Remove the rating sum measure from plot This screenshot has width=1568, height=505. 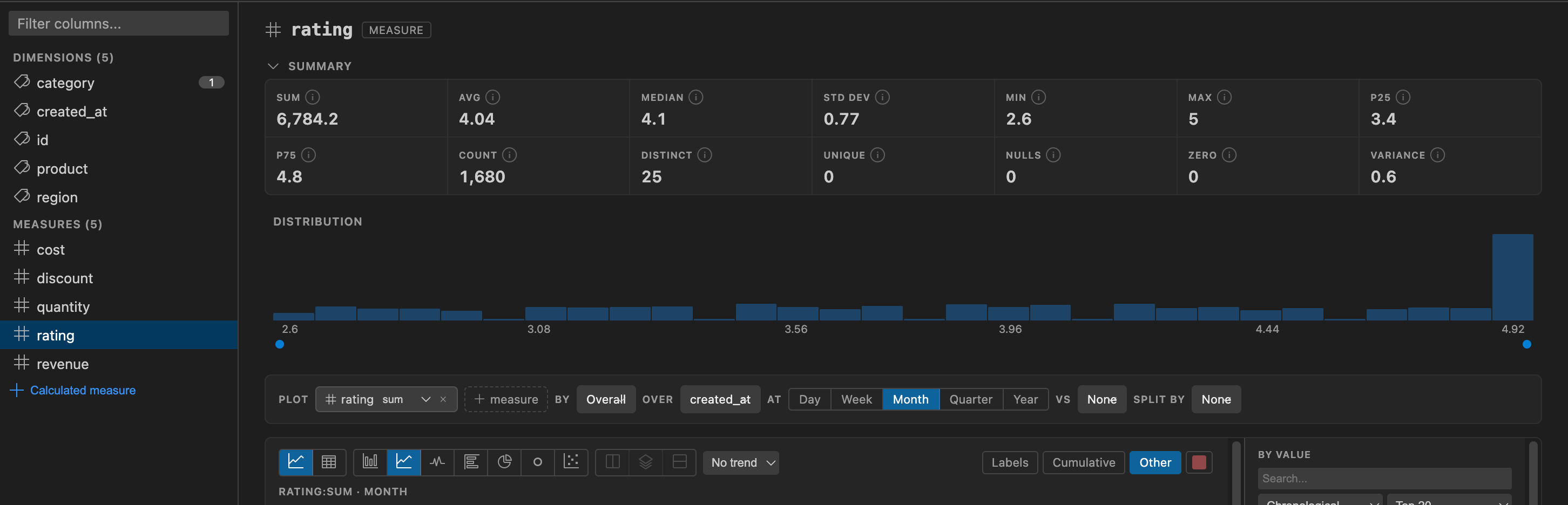point(443,399)
